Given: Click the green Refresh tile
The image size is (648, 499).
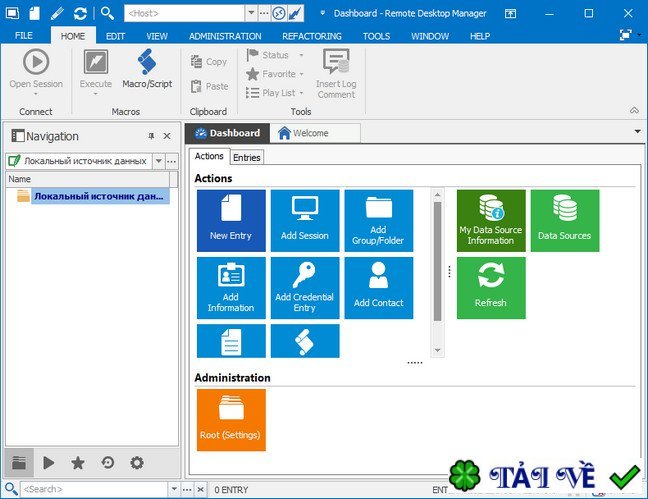Looking at the screenshot, I should pos(491,288).
